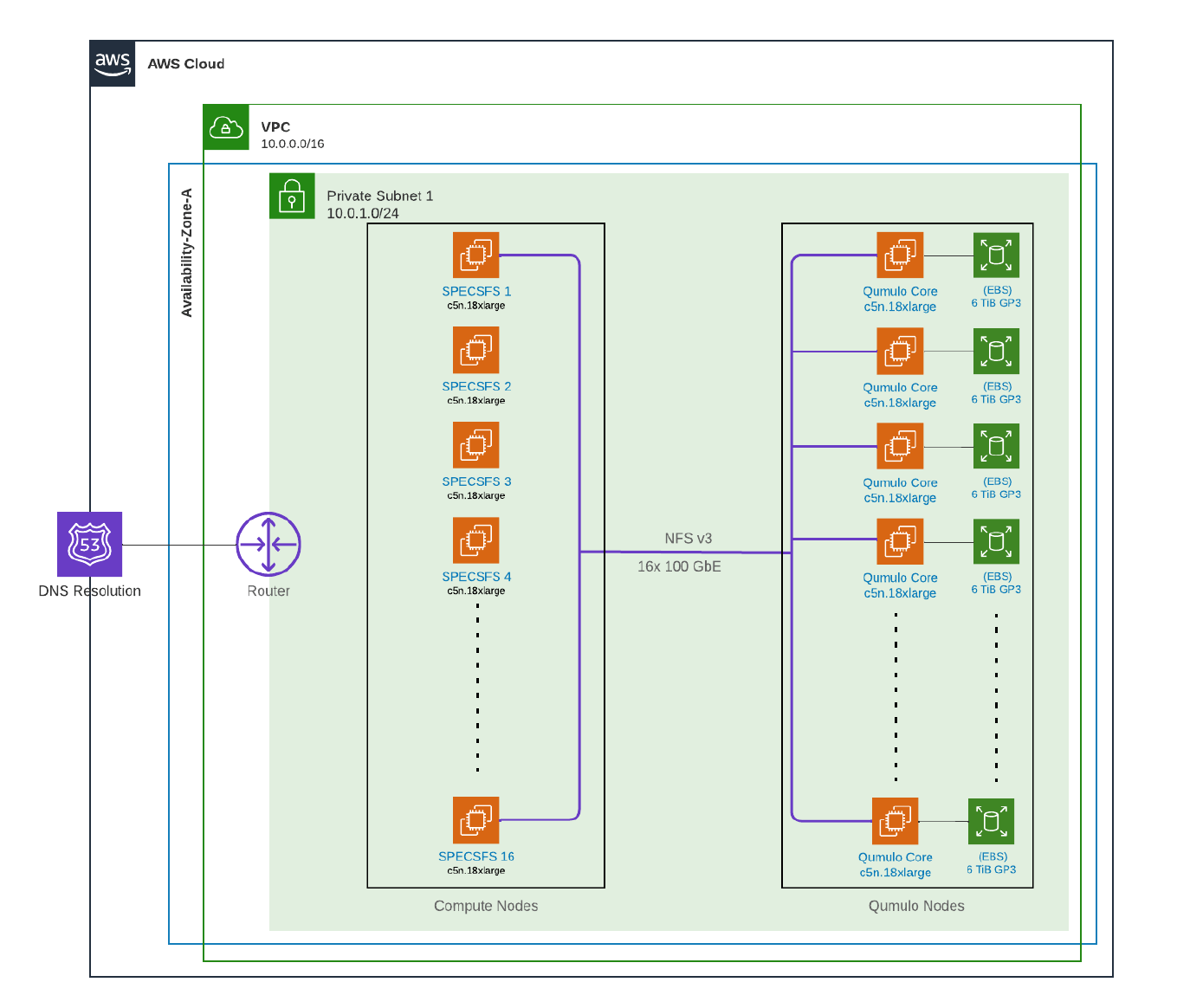Click the SPECSFS 4 instance icon
The height and width of the screenshot is (1008, 1177).
tap(476, 540)
